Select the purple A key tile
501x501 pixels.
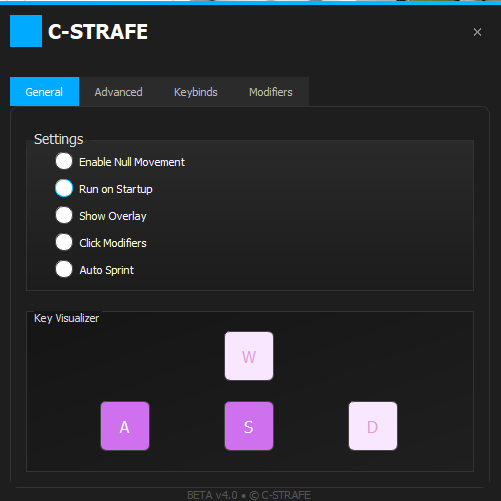coord(125,426)
